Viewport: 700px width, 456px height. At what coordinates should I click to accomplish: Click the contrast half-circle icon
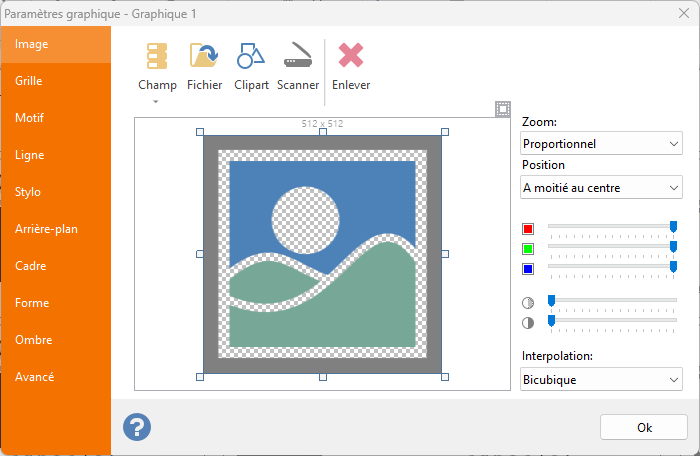(x=528, y=322)
